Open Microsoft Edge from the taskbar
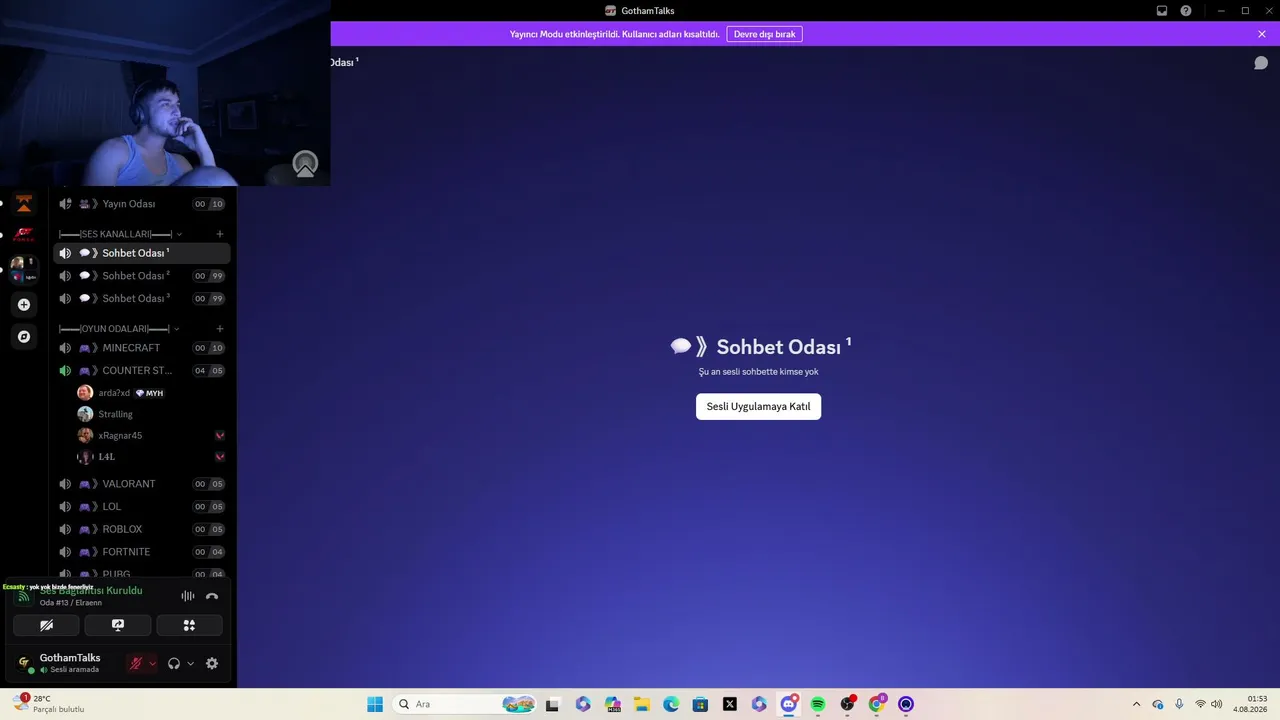 [x=671, y=704]
